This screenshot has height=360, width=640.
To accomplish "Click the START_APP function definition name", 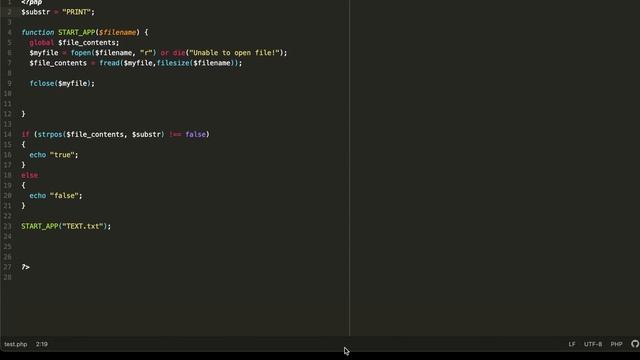I will (76, 32).
